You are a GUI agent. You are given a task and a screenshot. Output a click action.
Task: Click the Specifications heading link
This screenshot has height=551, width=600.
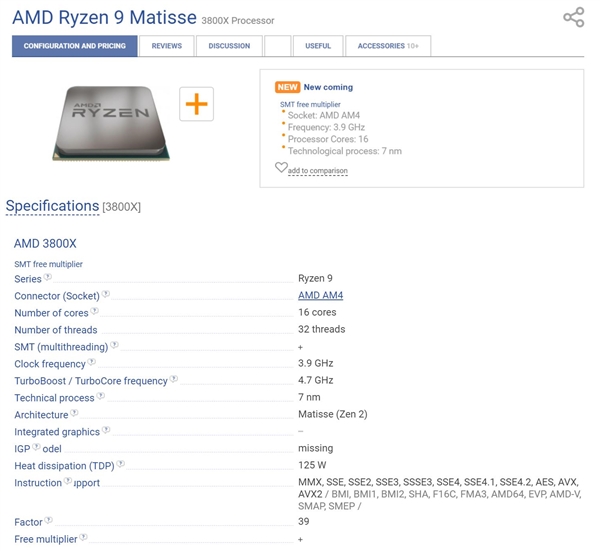tap(52, 206)
